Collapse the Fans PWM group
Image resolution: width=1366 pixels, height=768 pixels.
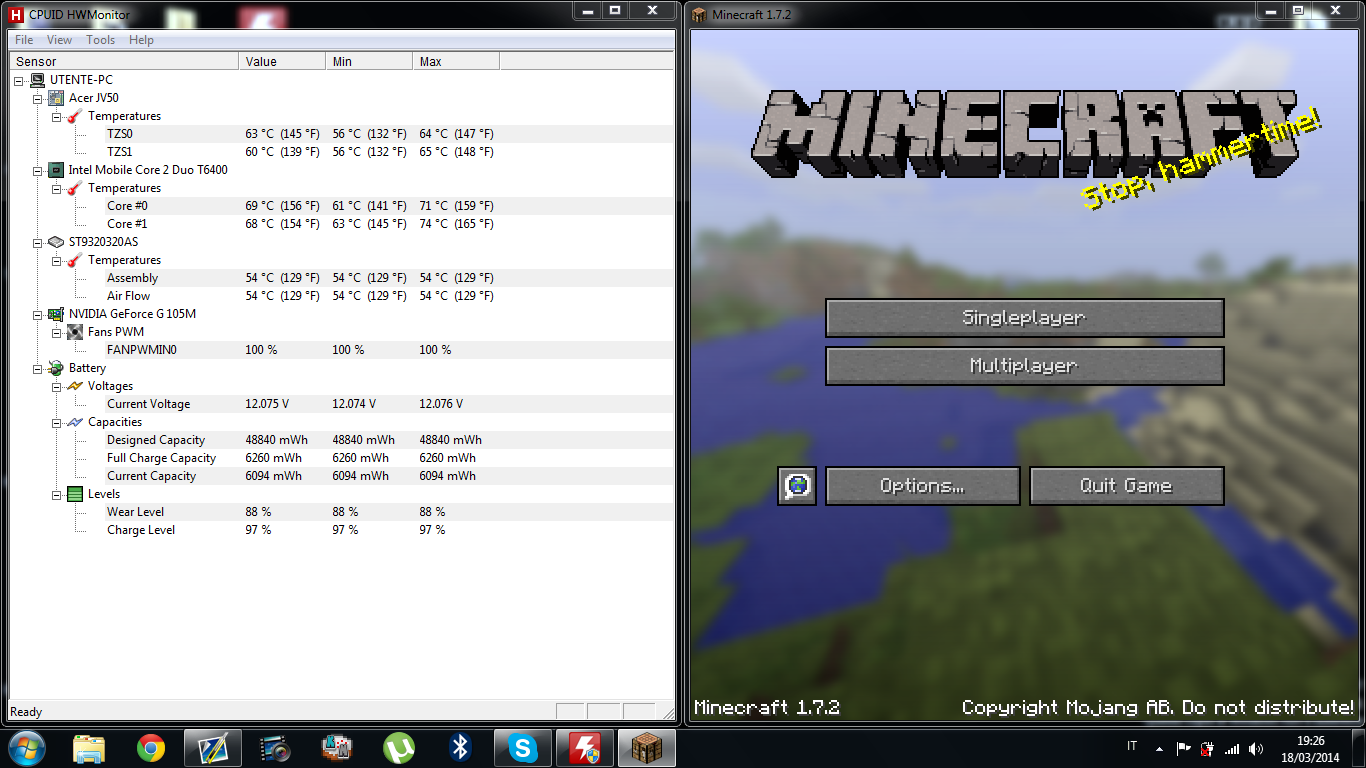point(57,332)
